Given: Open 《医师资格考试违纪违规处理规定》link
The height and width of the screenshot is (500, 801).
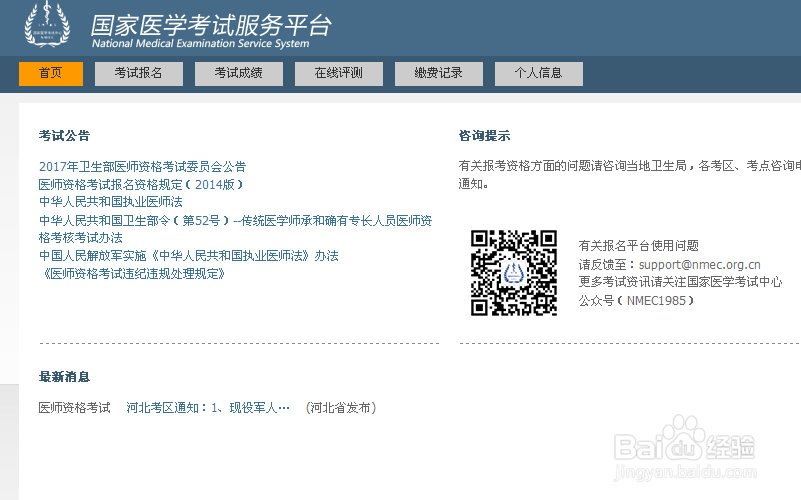Looking at the screenshot, I should coord(132,274).
